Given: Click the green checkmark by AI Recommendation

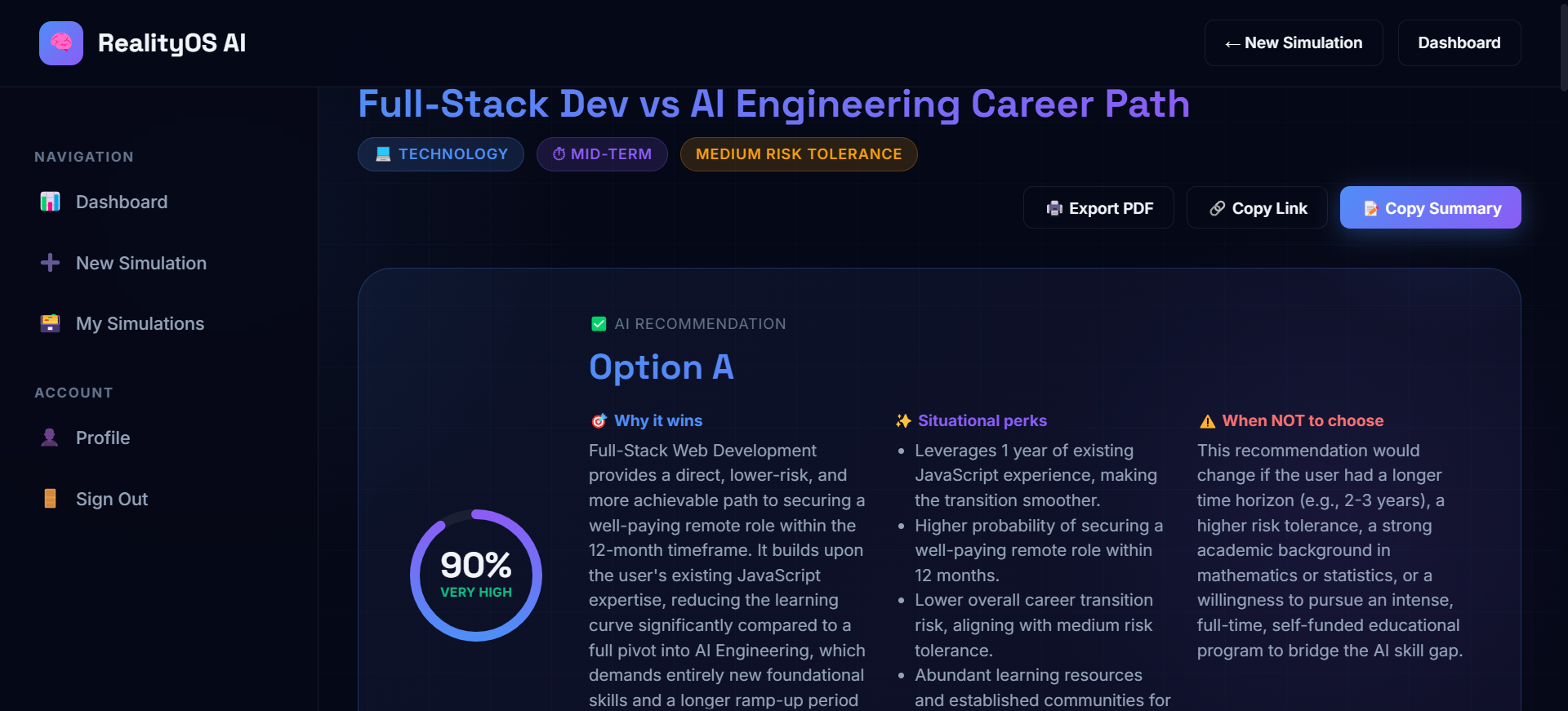Looking at the screenshot, I should coord(599,324).
